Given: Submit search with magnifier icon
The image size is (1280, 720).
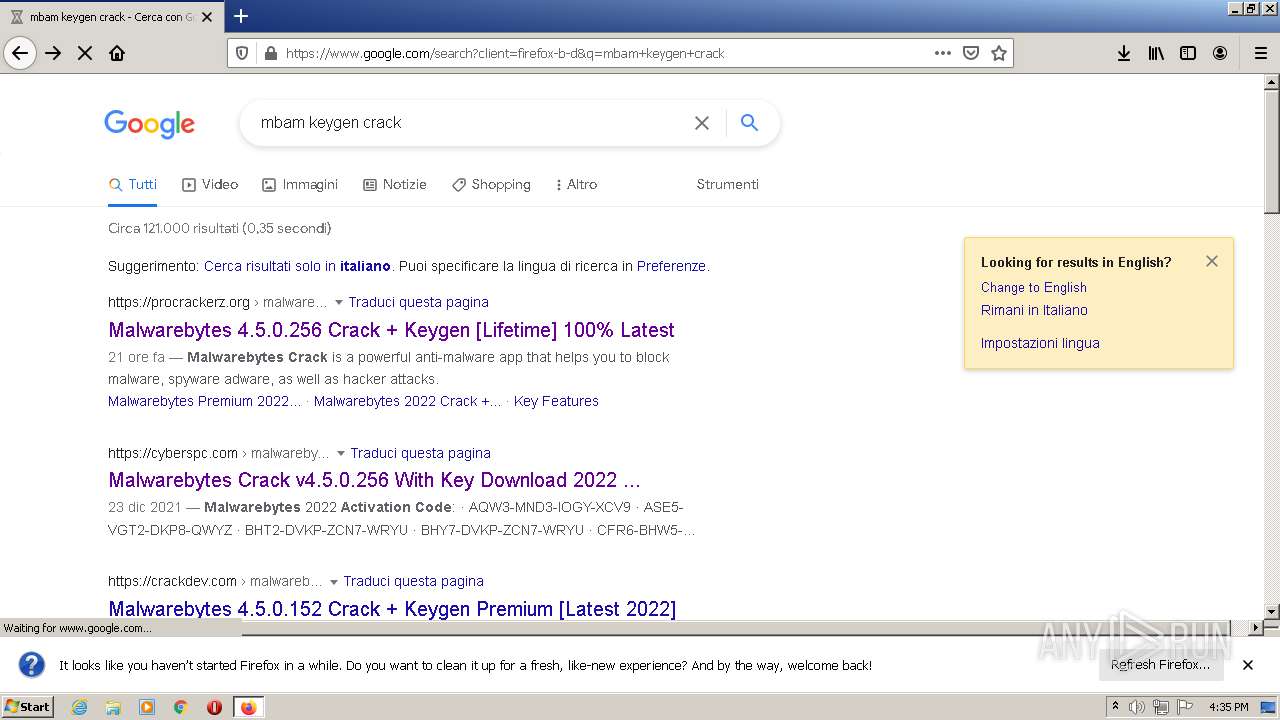Looking at the screenshot, I should coord(749,122).
